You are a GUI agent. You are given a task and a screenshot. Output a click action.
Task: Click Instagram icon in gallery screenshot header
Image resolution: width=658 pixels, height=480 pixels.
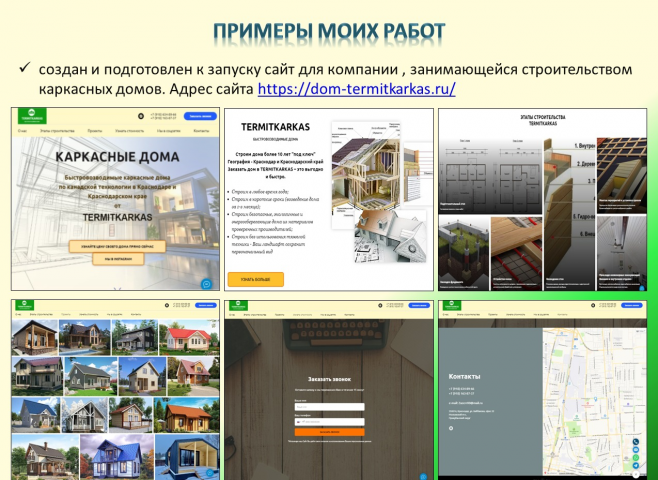[x=167, y=305]
